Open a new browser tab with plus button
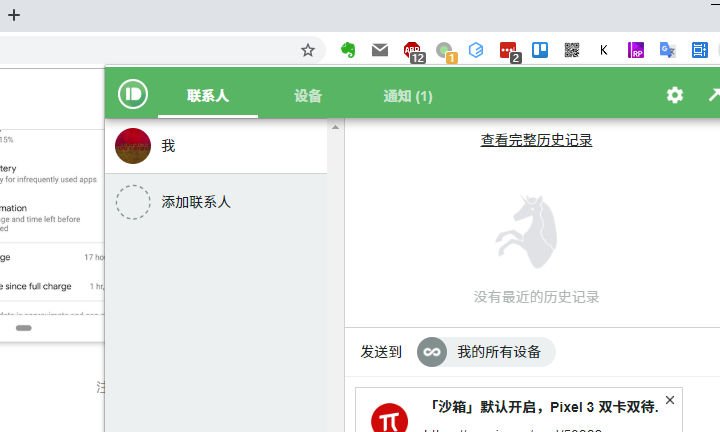Viewport: 720px width, 432px height. pyautogui.click(x=14, y=15)
